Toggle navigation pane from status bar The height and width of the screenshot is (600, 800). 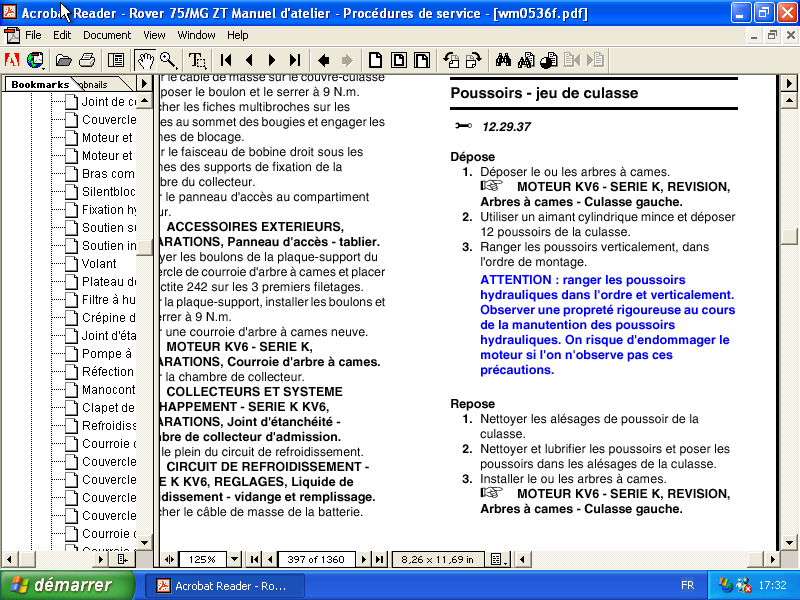169,559
